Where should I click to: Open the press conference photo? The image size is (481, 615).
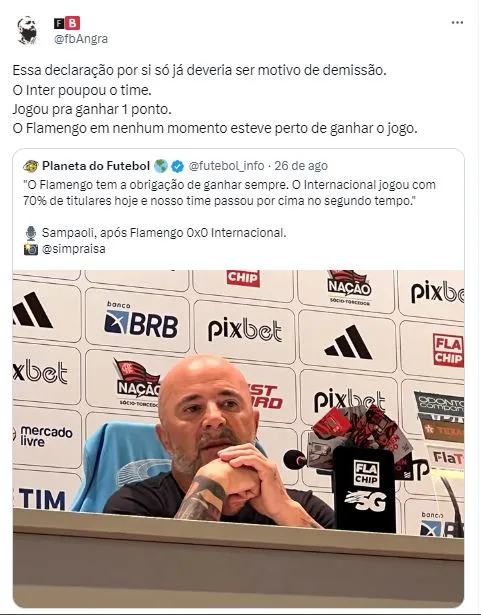238,439
